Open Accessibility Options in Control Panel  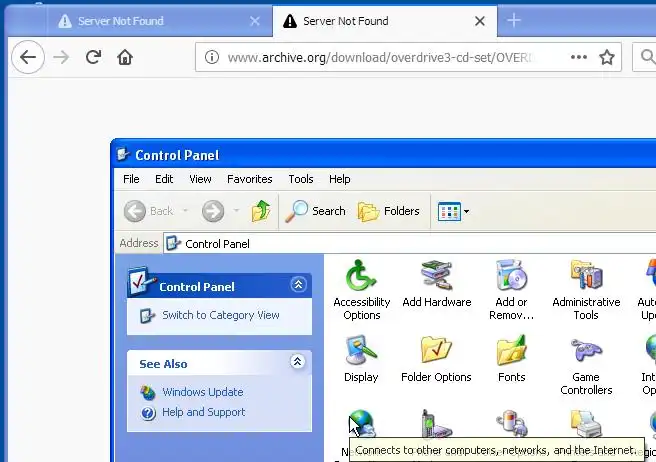click(361, 290)
